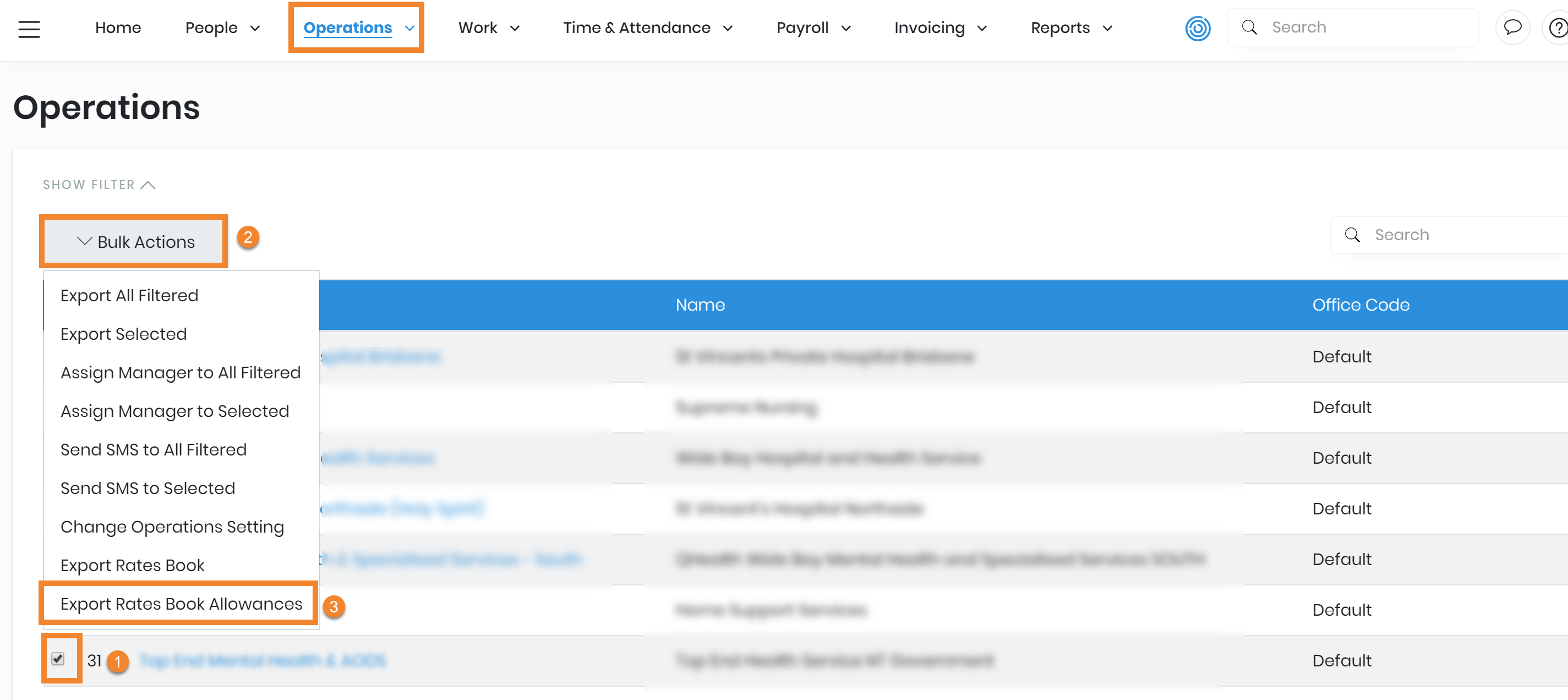Open the Bulk Actions dropdown
Screen dimensions: 1568x700
(x=134, y=242)
